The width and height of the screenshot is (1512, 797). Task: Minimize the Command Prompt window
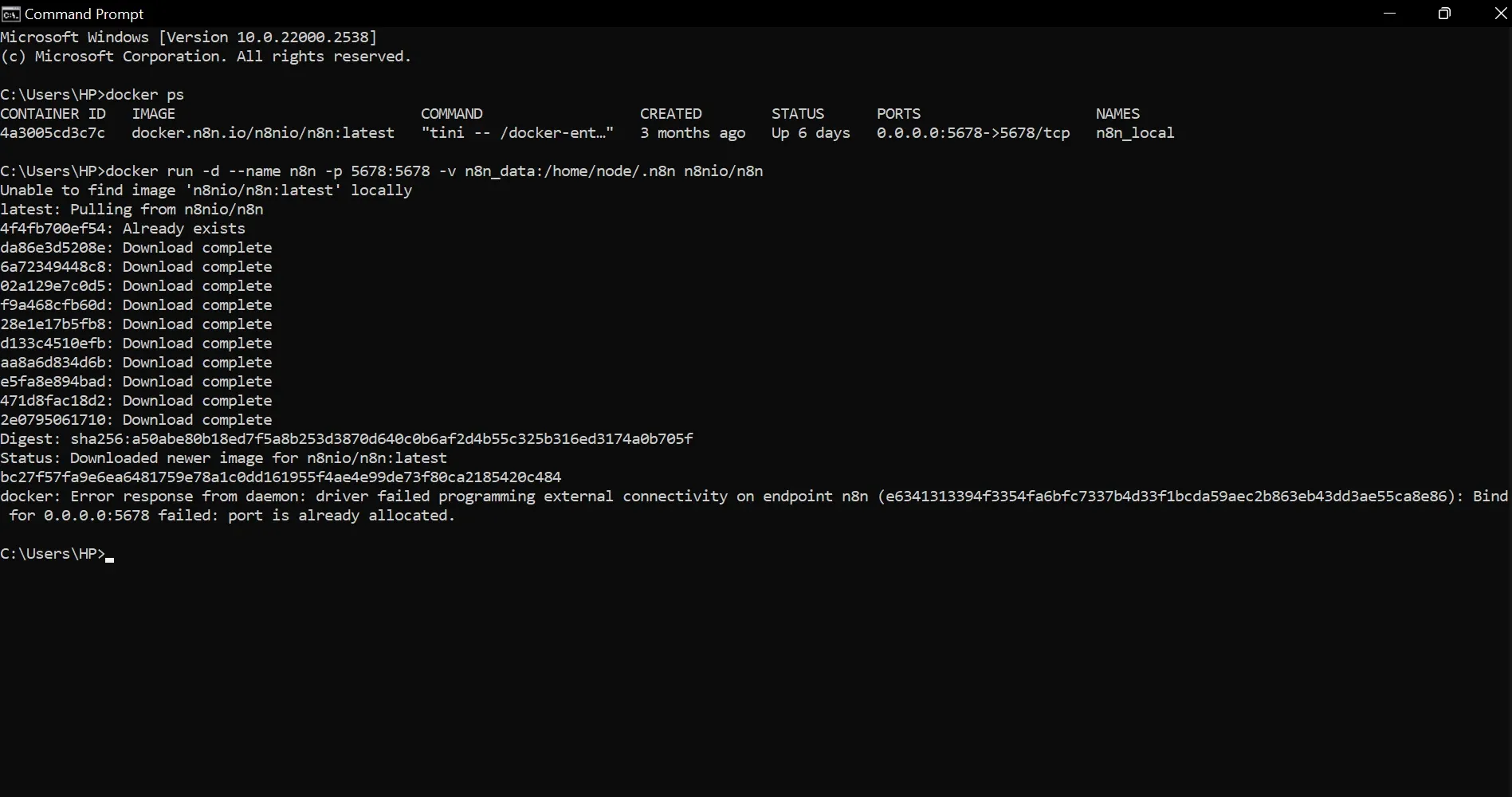pyautogui.click(x=1389, y=14)
